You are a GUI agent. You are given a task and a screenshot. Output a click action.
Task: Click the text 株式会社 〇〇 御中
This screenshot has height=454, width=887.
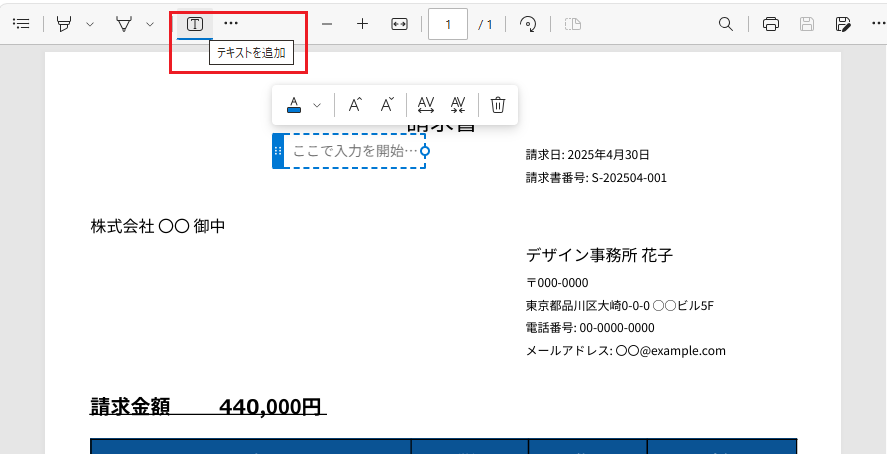158,227
